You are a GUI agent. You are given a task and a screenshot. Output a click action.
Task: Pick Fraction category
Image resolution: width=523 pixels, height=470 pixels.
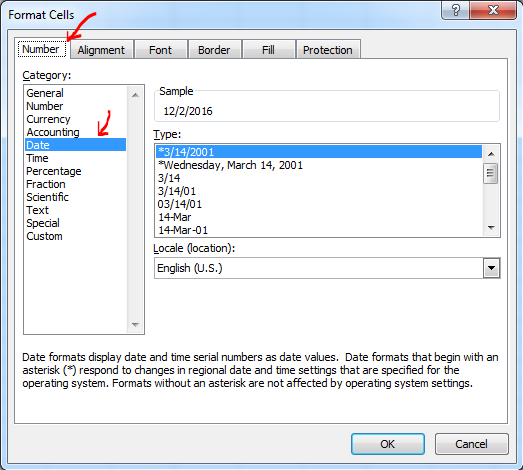click(x=76, y=184)
